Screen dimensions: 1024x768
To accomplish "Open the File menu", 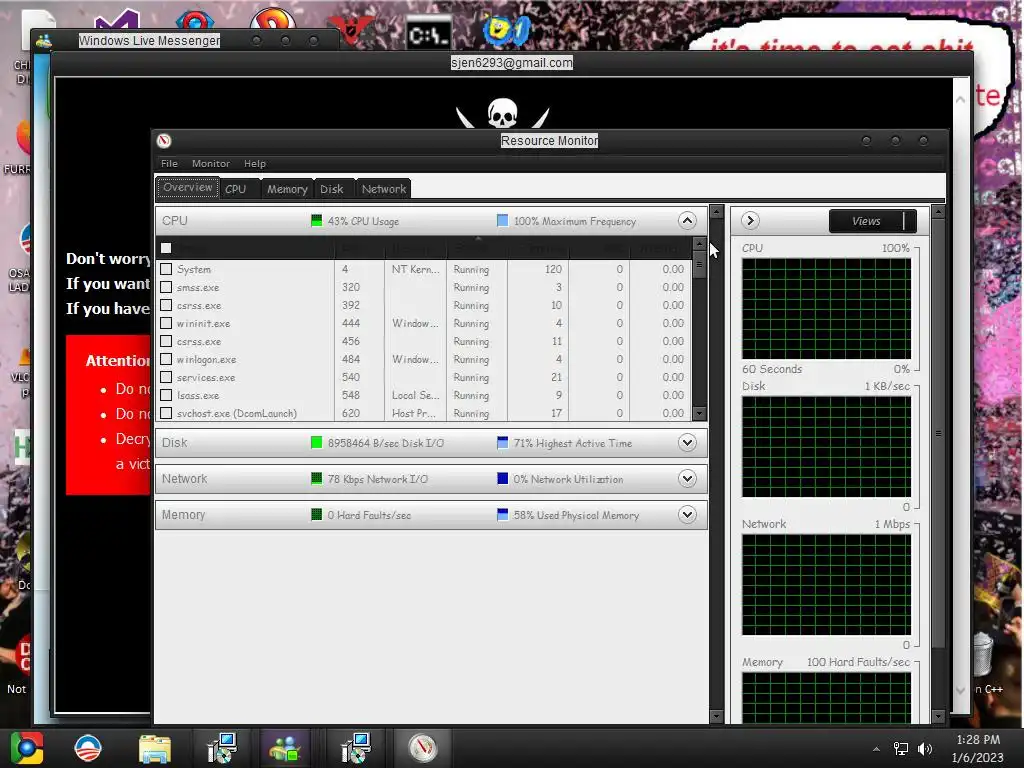I will pyautogui.click(x=169, y=163).
